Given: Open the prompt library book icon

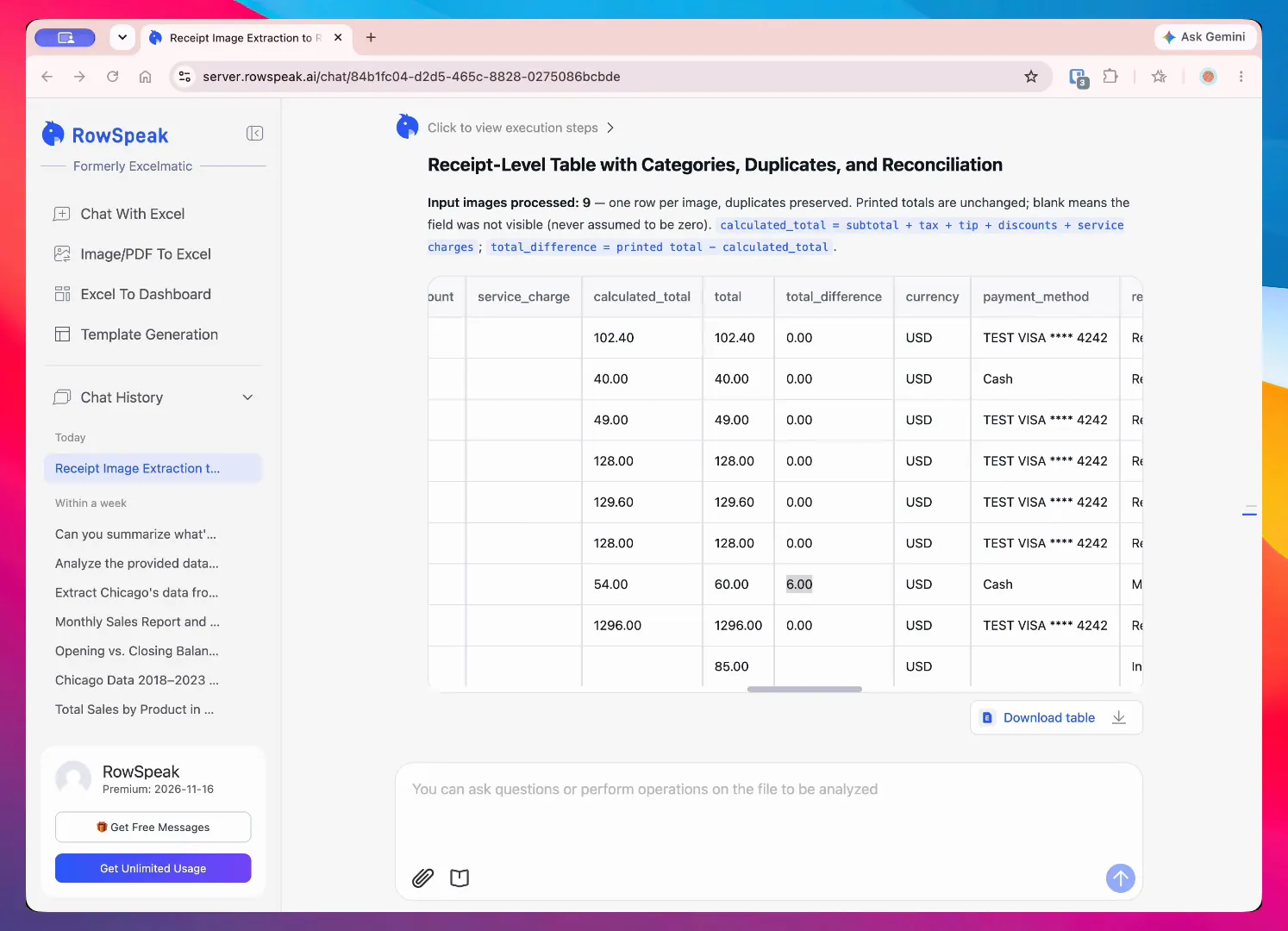Looking at the screenshot, I should tap(460, 878).
